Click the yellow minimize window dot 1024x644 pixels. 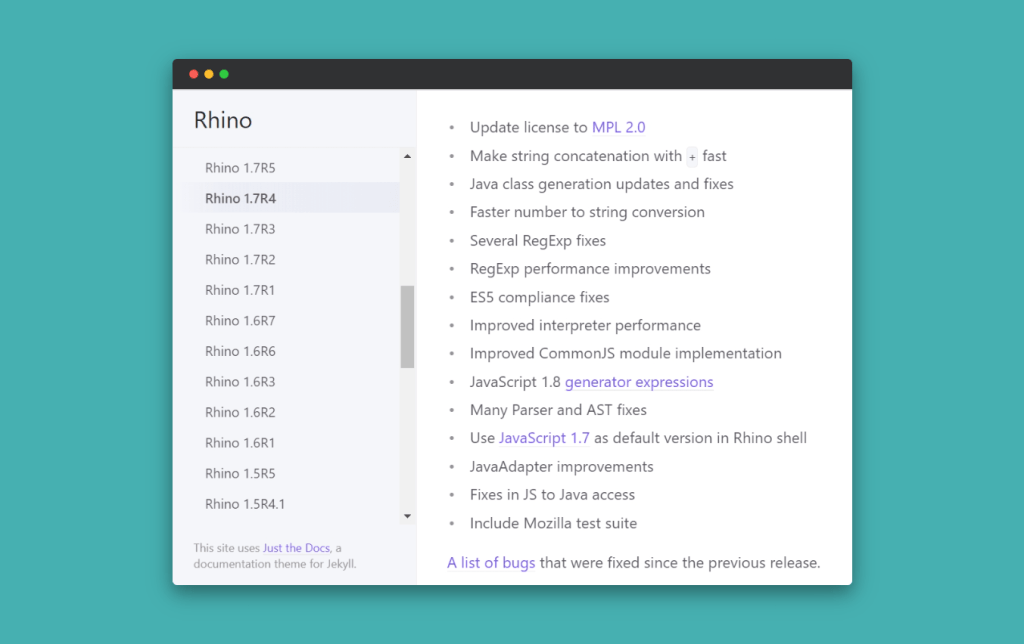pos(209,74)
